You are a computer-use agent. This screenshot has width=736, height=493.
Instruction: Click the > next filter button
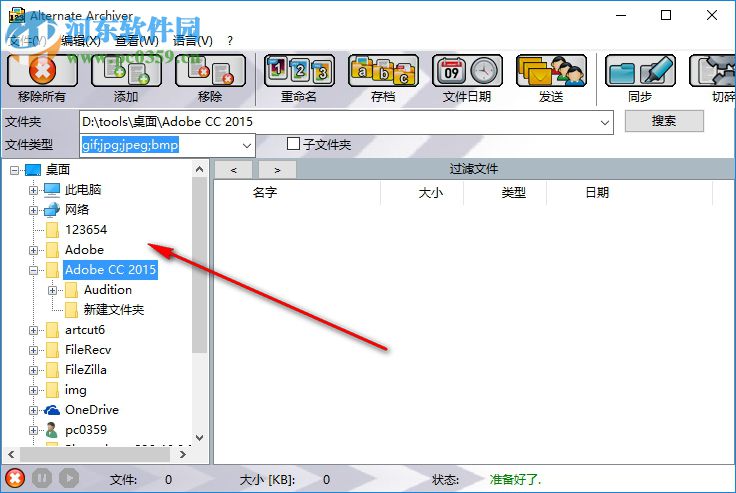(x=277, y=170)
